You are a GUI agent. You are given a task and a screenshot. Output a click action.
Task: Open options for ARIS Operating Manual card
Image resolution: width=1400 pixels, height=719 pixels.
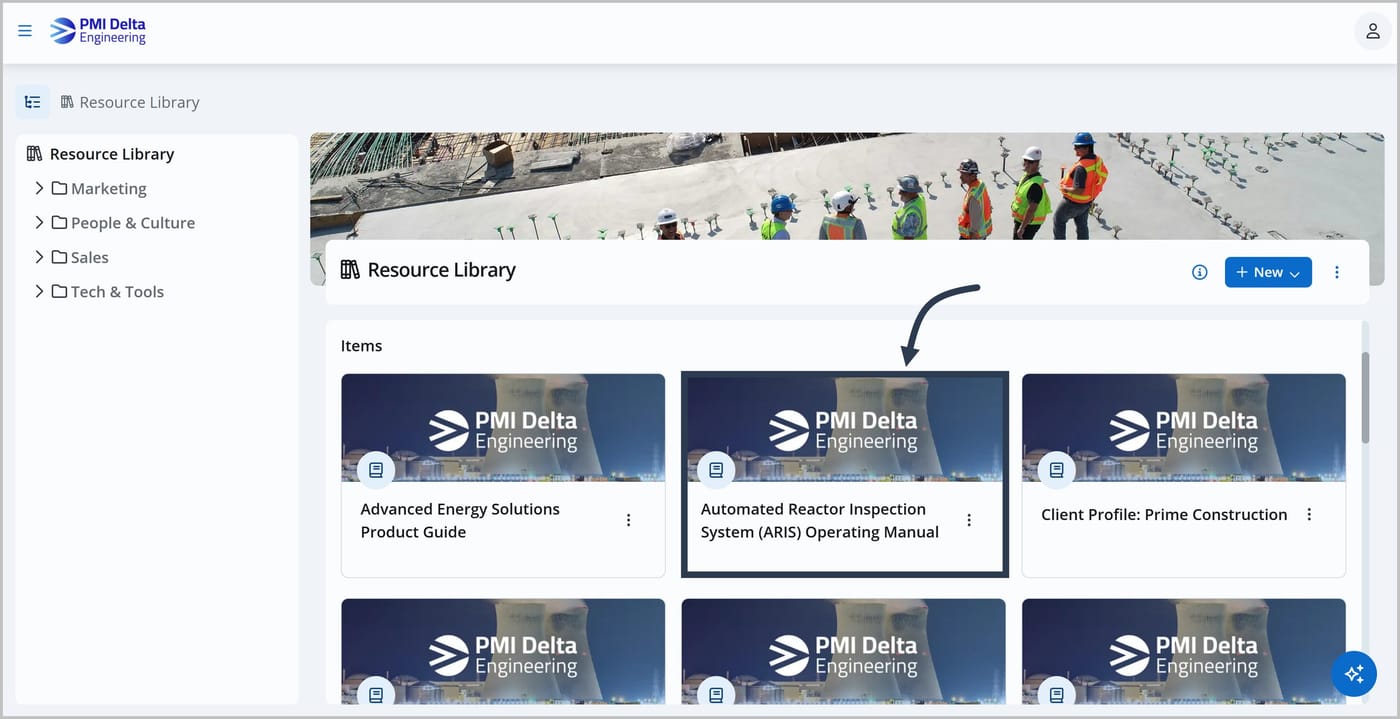(x=969, y=520)
